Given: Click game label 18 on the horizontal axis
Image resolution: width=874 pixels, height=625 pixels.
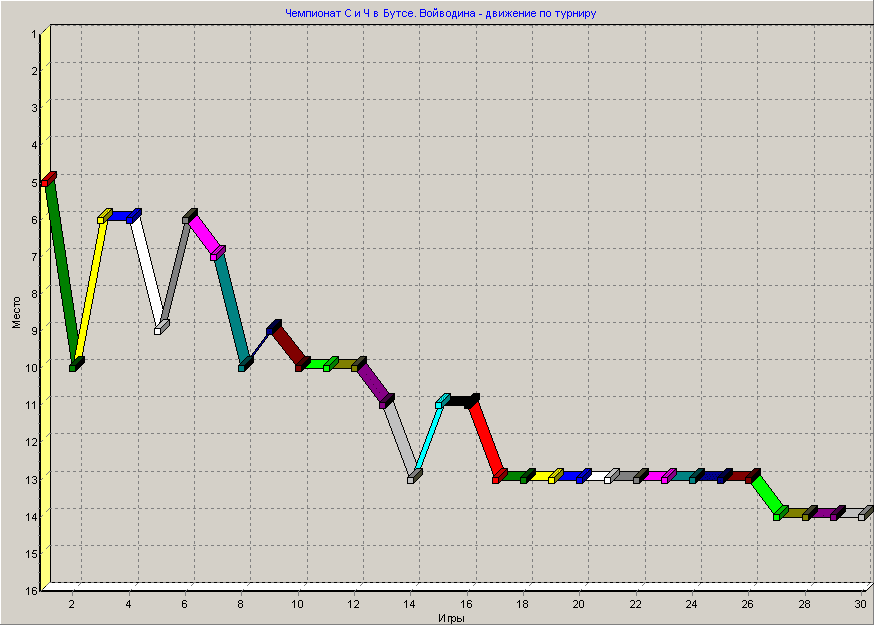Looking at the screenshot, I should (523, 604).
